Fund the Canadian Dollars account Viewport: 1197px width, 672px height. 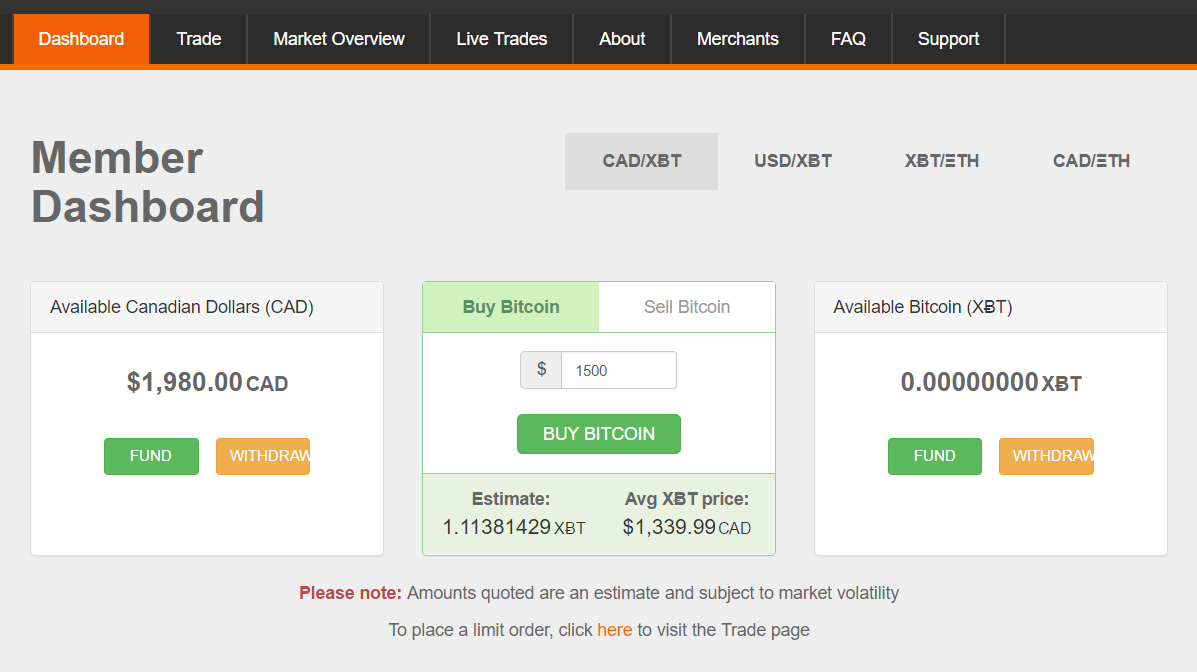point(151,456)
